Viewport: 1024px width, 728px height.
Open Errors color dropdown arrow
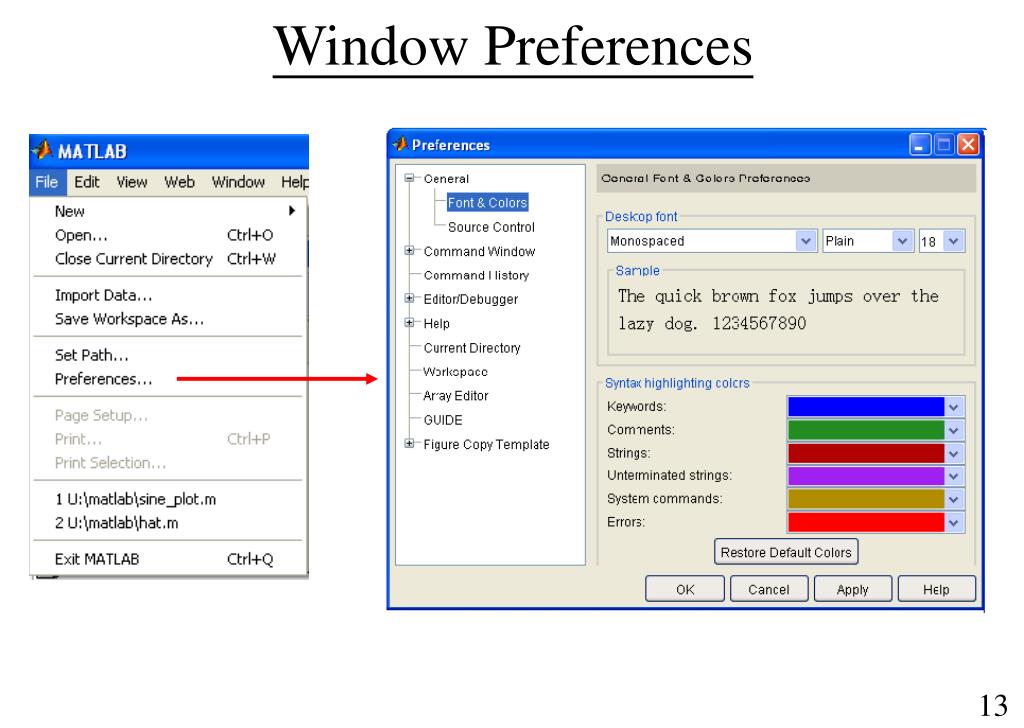pos(954,522)
